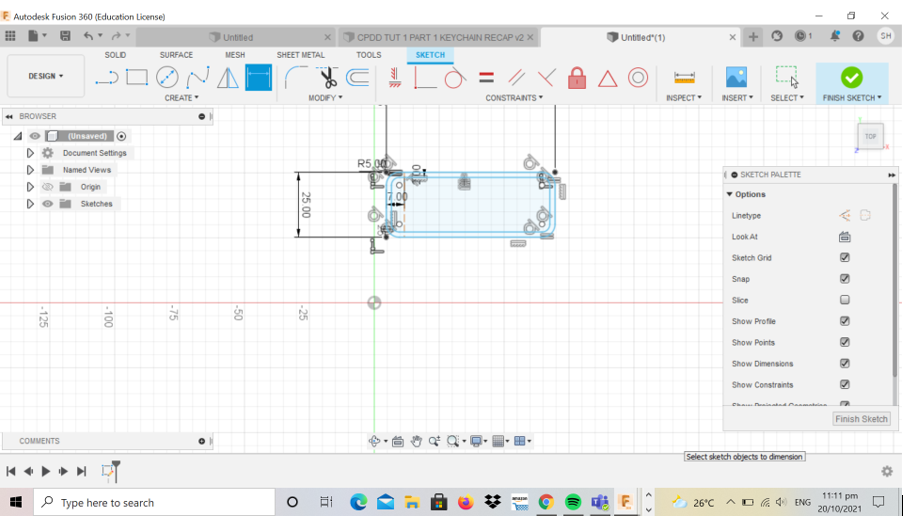Screen dimensions: 913x517
Task: Toggle the Sketch Grid checkbox
Action: tap(845, 257)
